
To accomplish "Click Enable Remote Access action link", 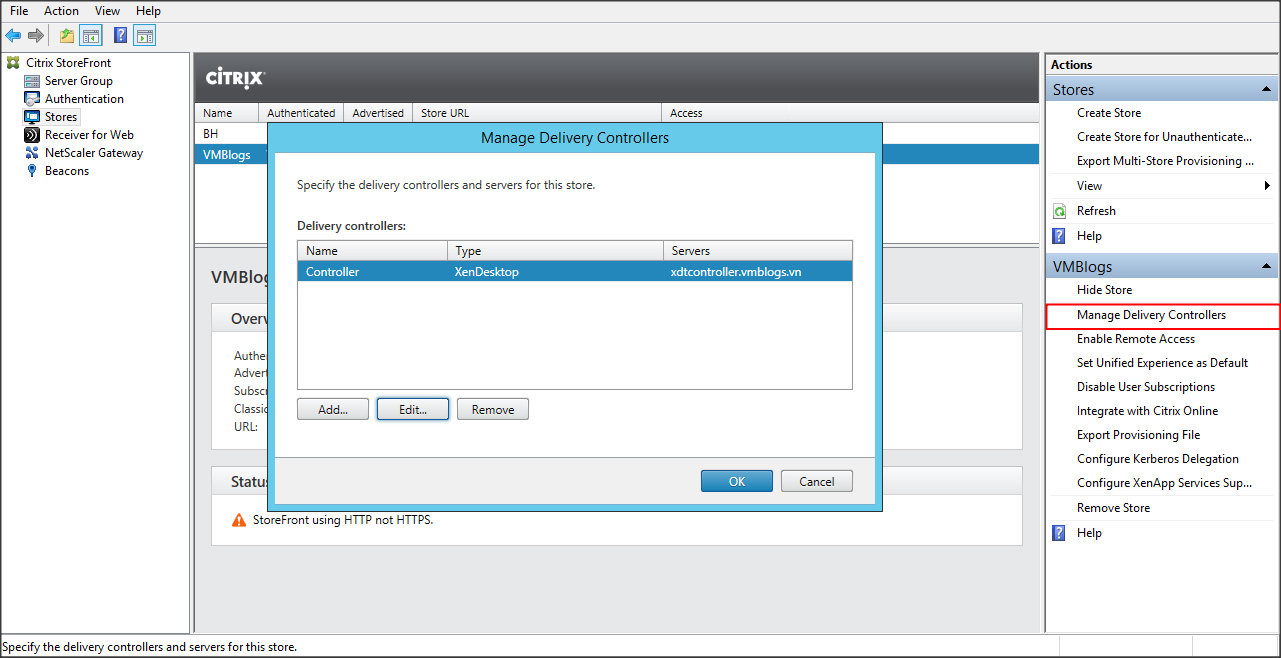I will [1135, 339].
